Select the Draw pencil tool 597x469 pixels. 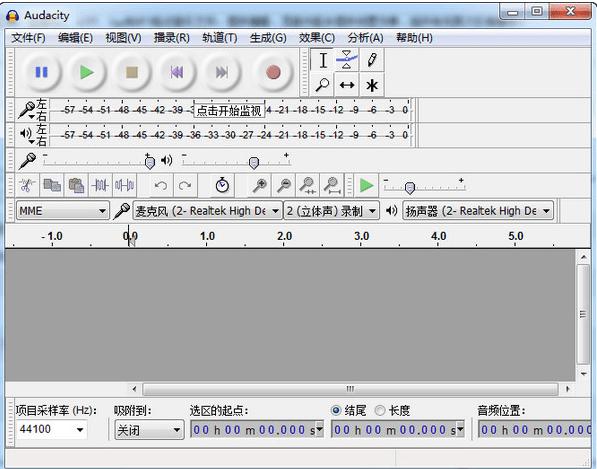coord(372,60)
